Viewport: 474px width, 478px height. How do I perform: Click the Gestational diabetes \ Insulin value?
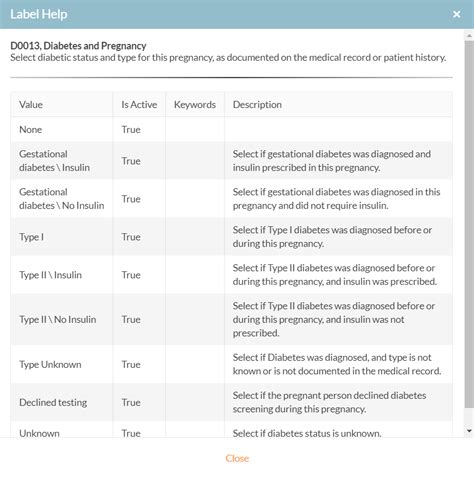pyautogui.click(x=54, y=161)
